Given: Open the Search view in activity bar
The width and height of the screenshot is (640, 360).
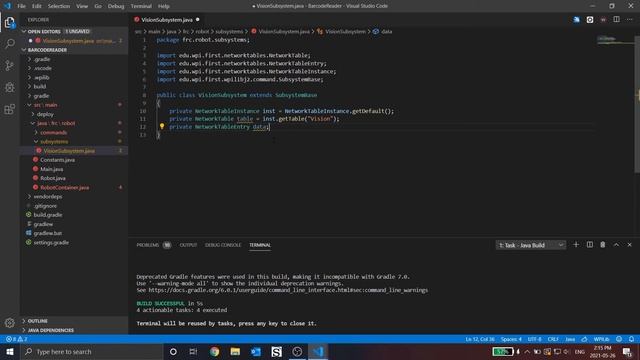Looking at the screenshot, I should [9, 43].
